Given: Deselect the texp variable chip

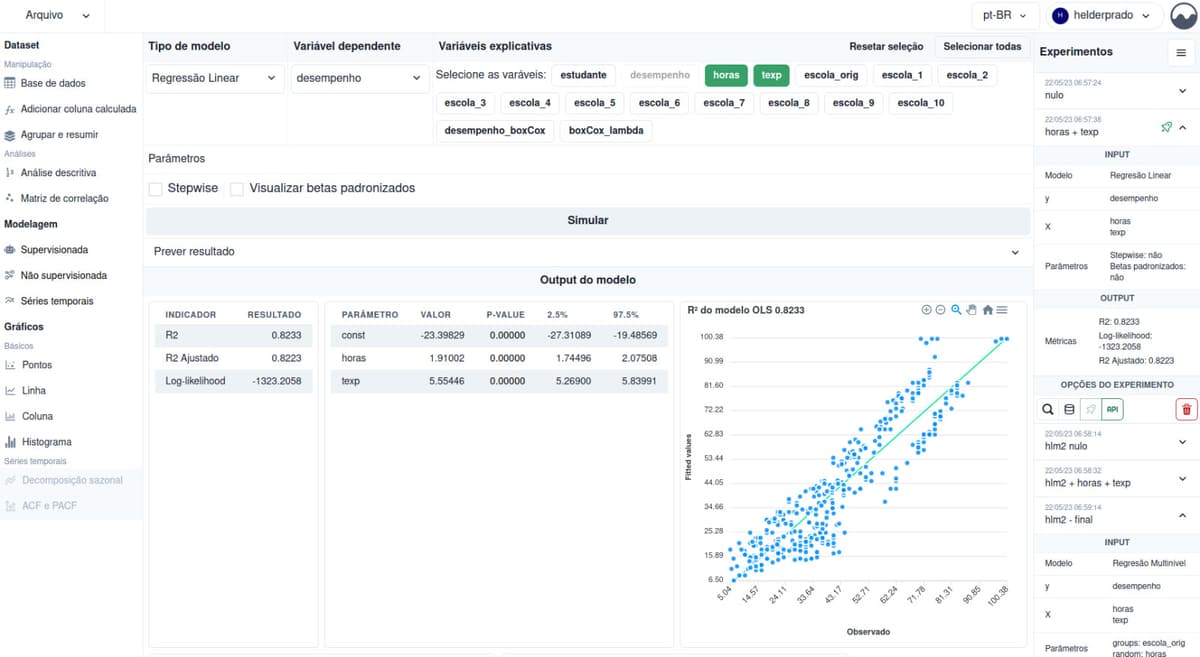Looking at the screenshot, I should (x=771, y=75).
